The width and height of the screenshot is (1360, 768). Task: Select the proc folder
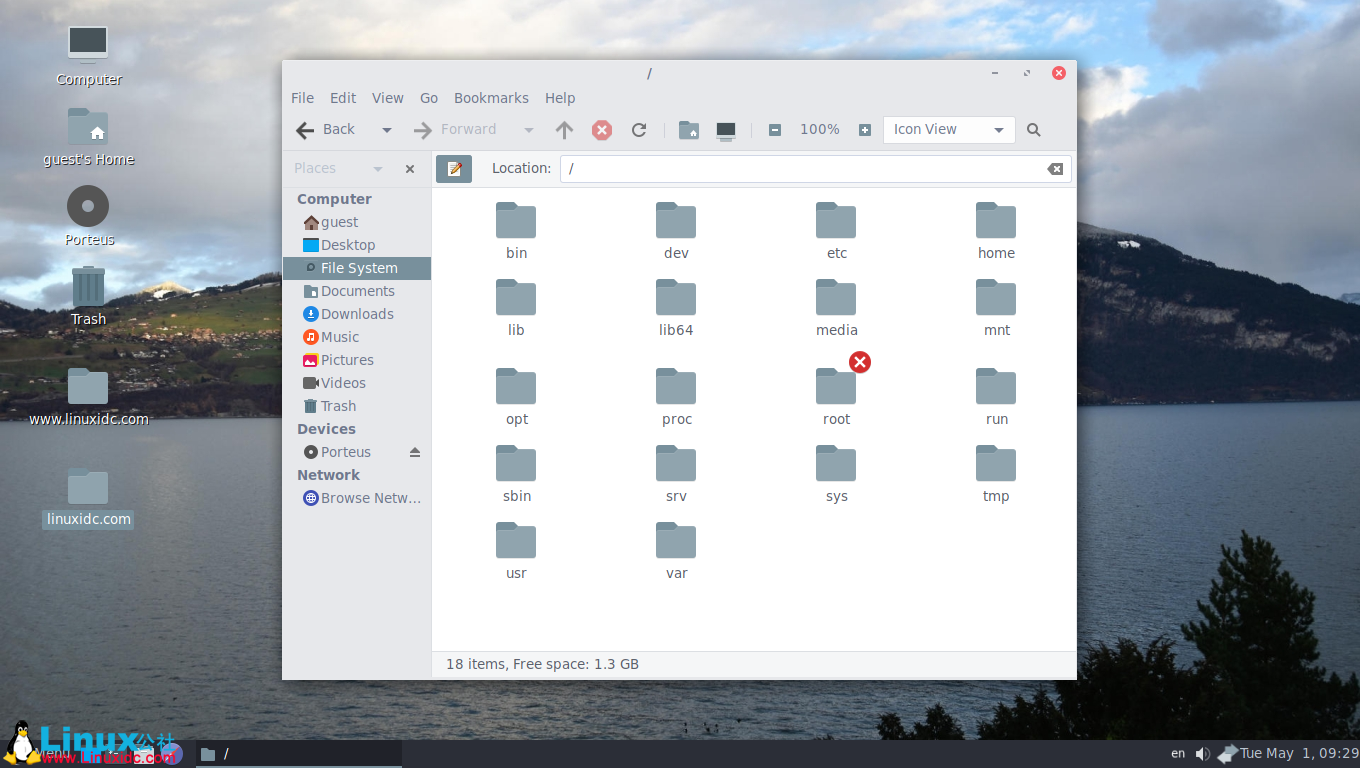click(x=676, y=397)
